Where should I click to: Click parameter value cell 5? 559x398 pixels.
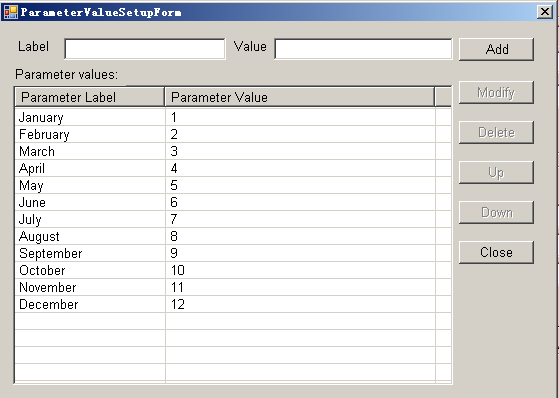300,185
